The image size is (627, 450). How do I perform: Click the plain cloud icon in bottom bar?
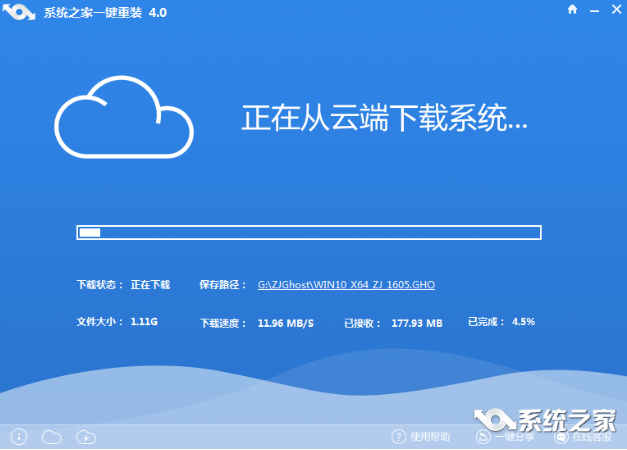click(51, 436)
